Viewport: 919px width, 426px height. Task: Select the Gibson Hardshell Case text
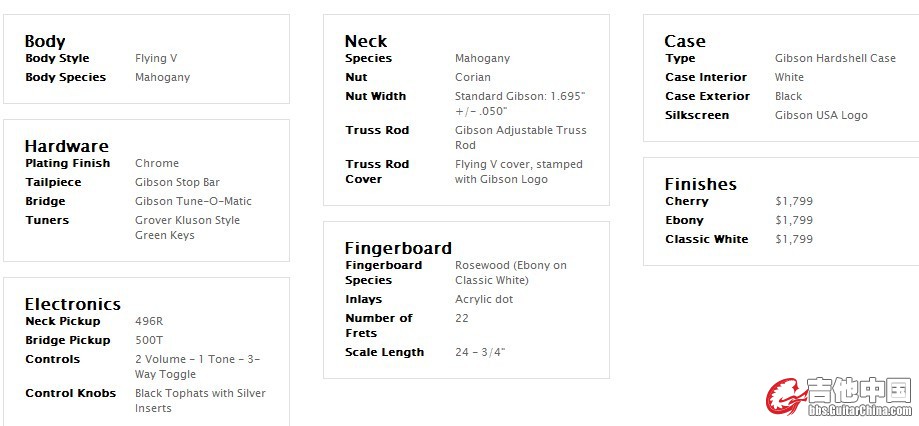coord(835,58)
